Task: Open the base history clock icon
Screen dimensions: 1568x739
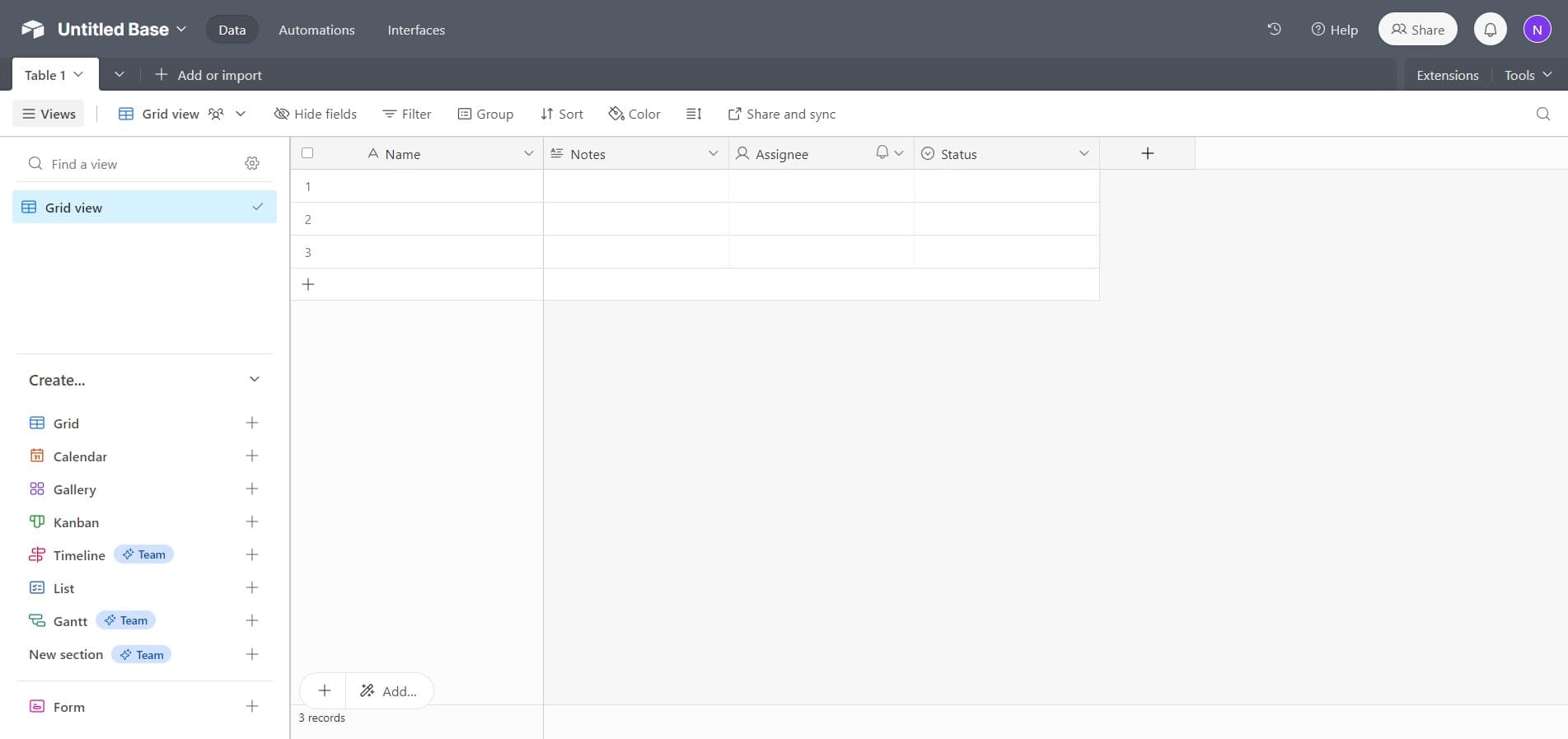Action: point(1274,30)
